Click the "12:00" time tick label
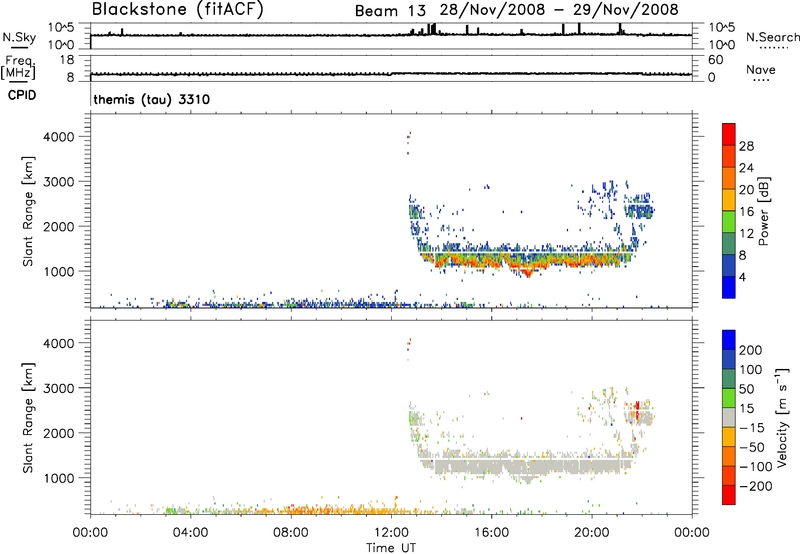The image size is (800, 554). 391,533
